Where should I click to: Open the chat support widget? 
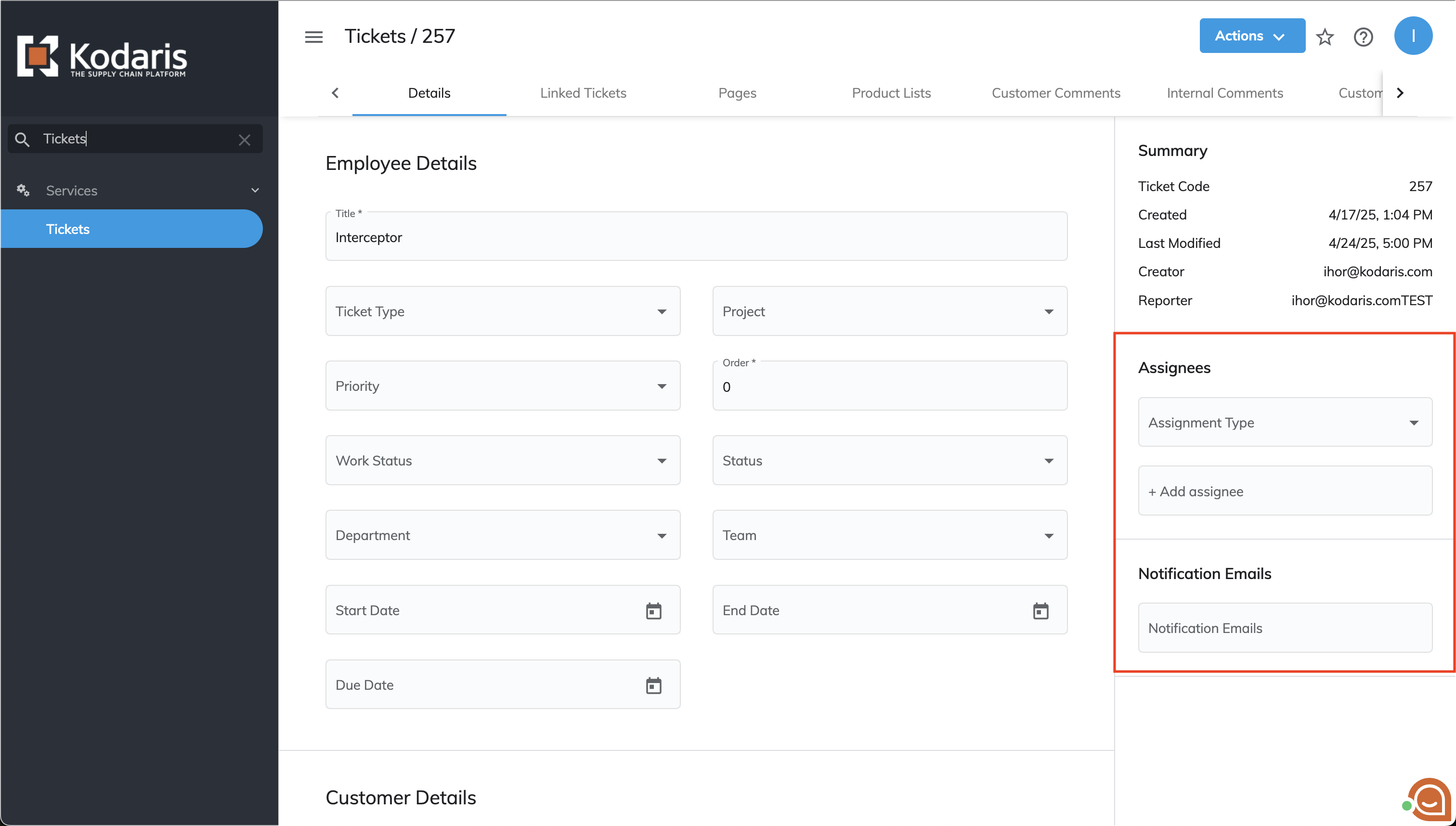[x=1428, y=800]
